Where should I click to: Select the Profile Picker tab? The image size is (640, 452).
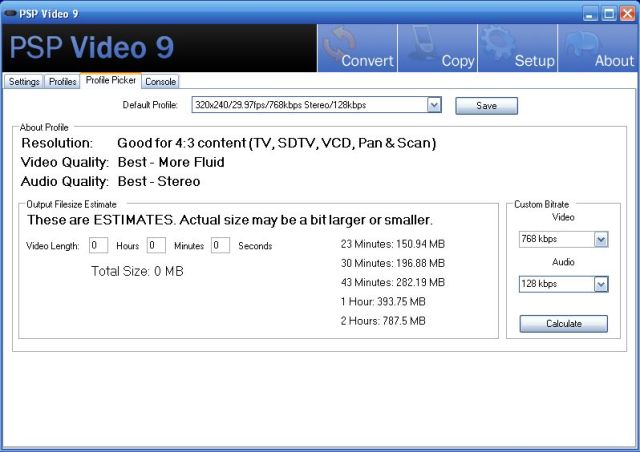coord(110,81)
